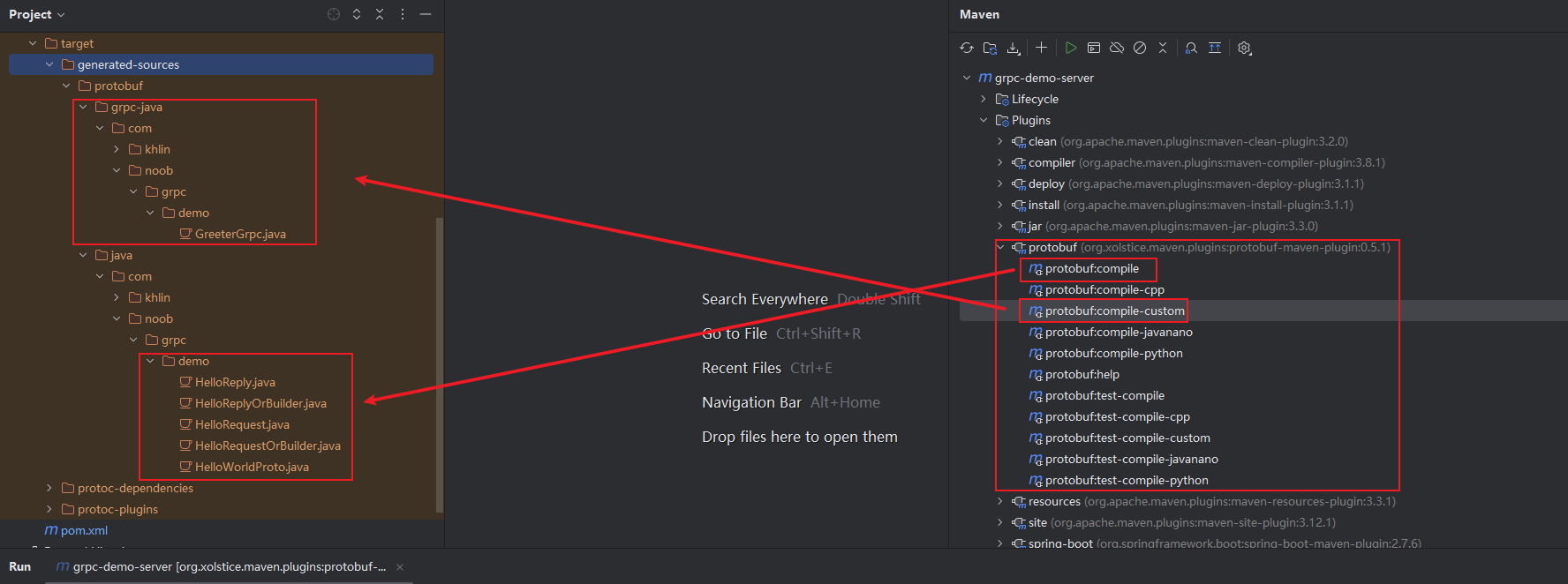Select protobuf:compile-custom goal
This screenshot has width=1568, height=584.
1114,311
